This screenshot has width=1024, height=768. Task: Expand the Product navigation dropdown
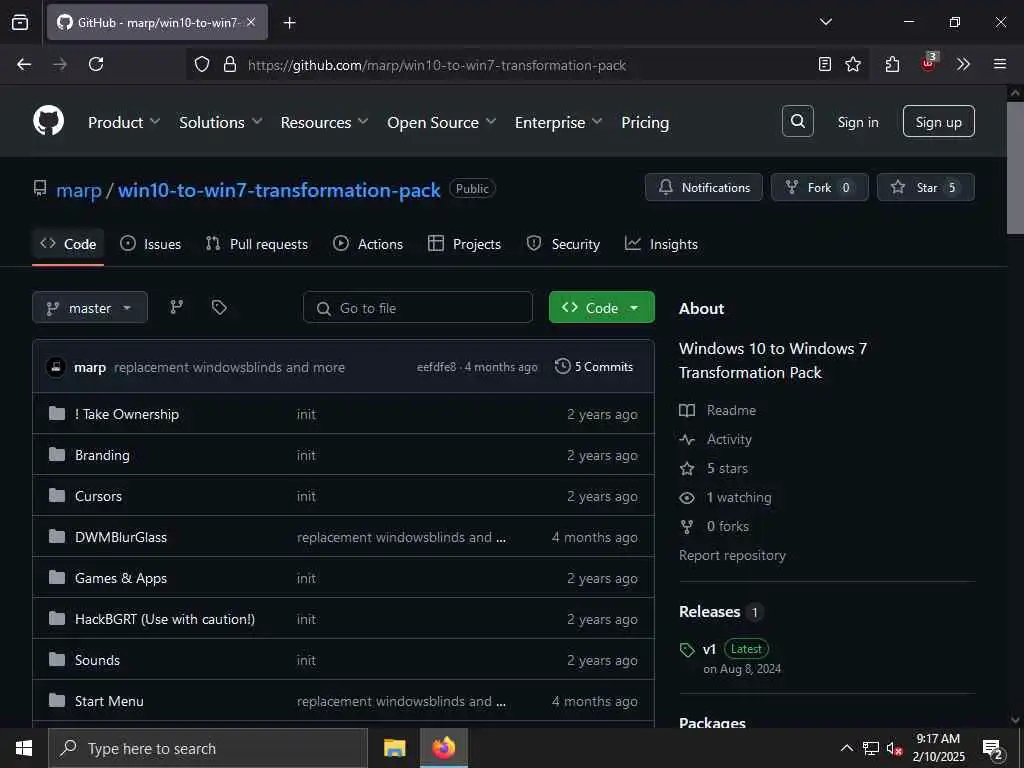[123, 122]
